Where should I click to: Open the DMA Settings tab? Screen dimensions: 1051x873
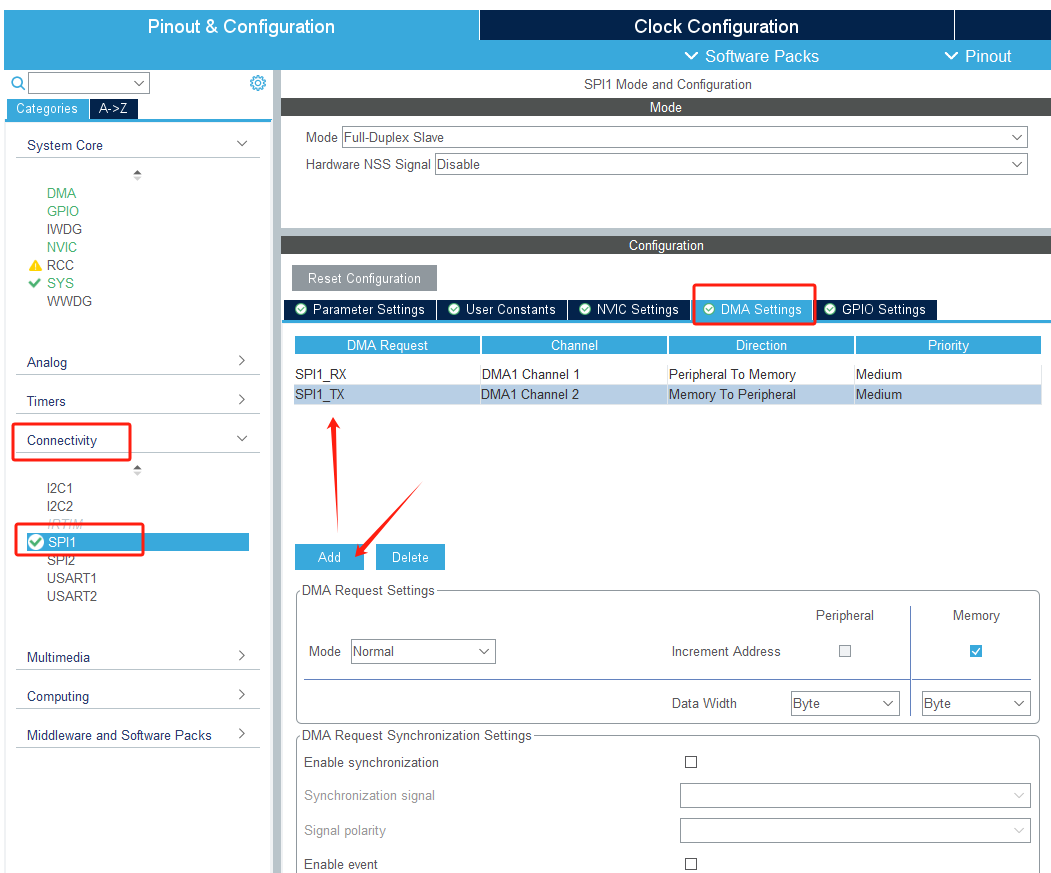point(753,309)
